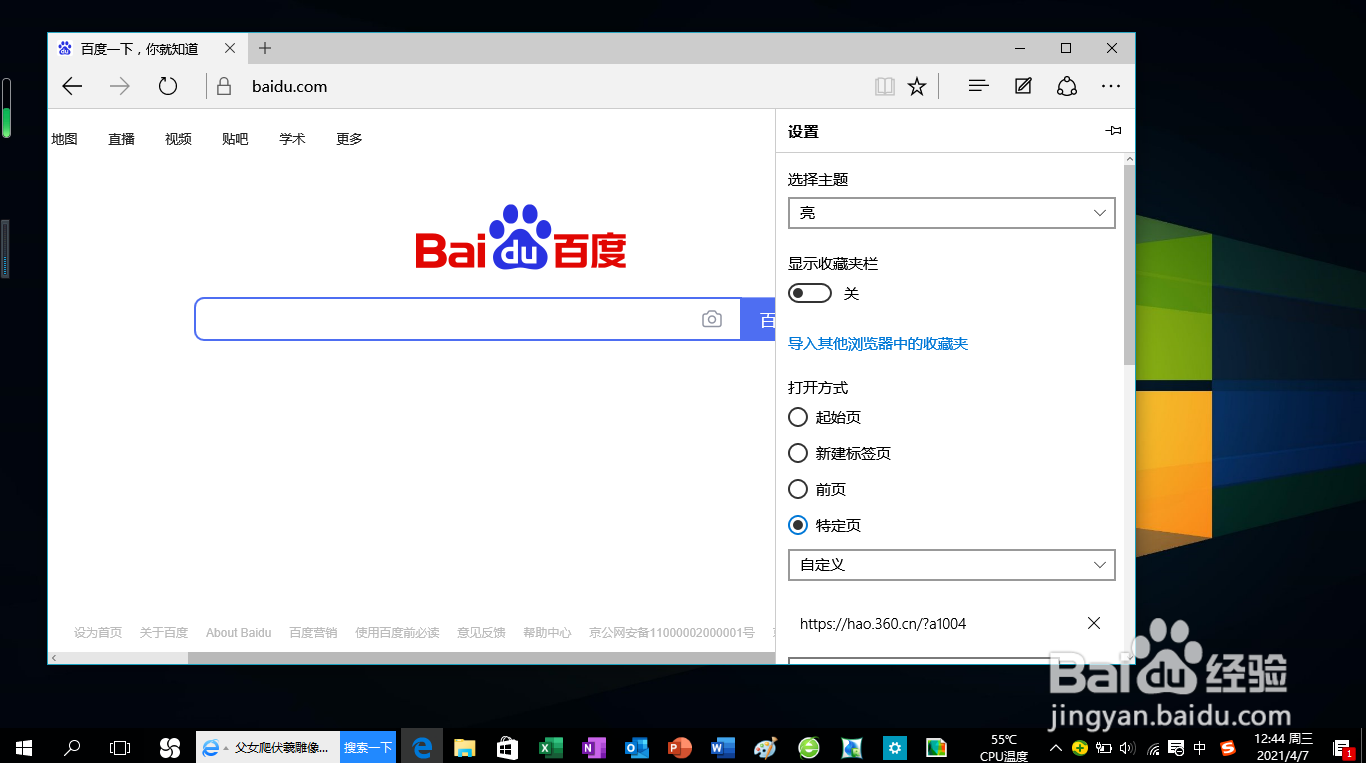The image size is (1366, 763).
Task: Select the 前页 radio option
Action: coord(798,489)
